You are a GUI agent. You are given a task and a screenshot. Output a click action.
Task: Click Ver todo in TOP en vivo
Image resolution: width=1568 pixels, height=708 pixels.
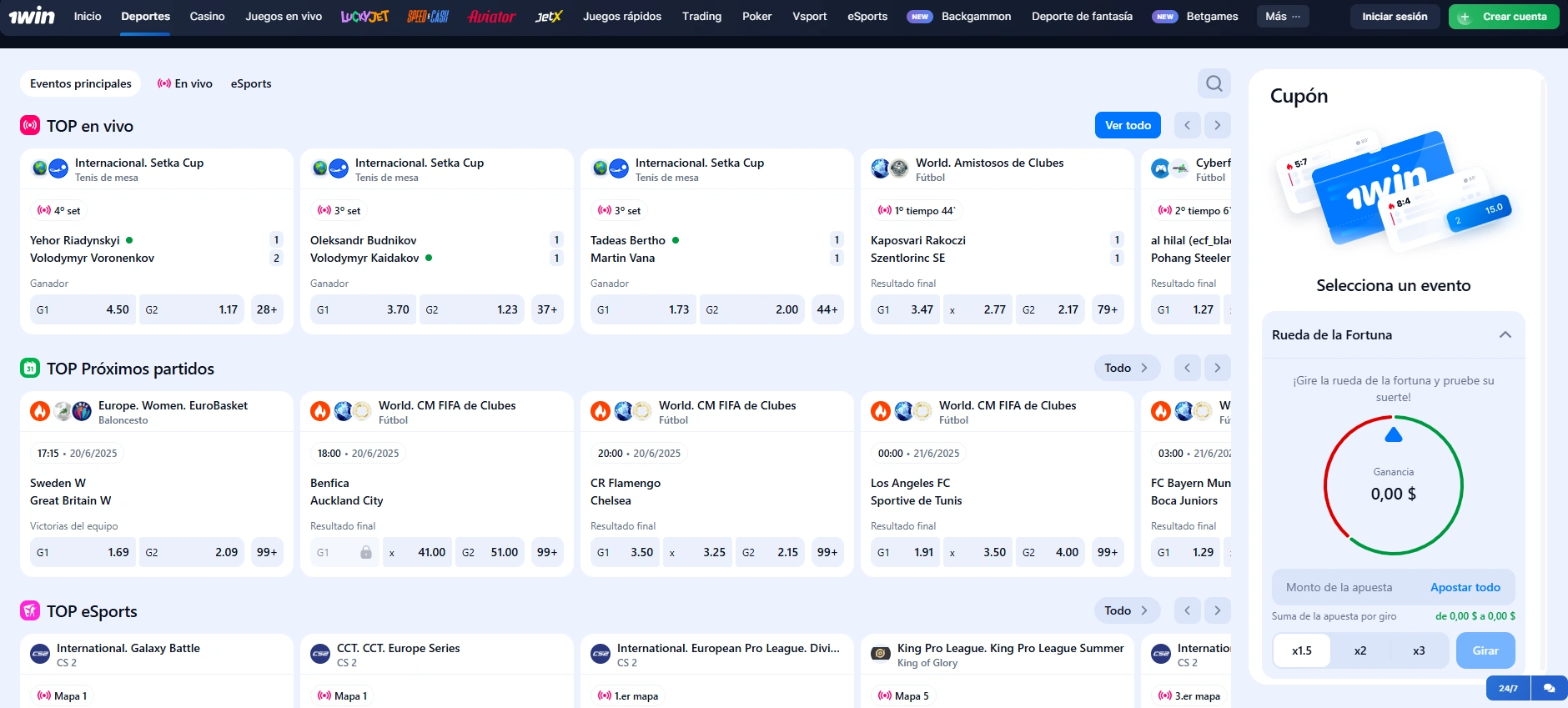(1128, 125)
